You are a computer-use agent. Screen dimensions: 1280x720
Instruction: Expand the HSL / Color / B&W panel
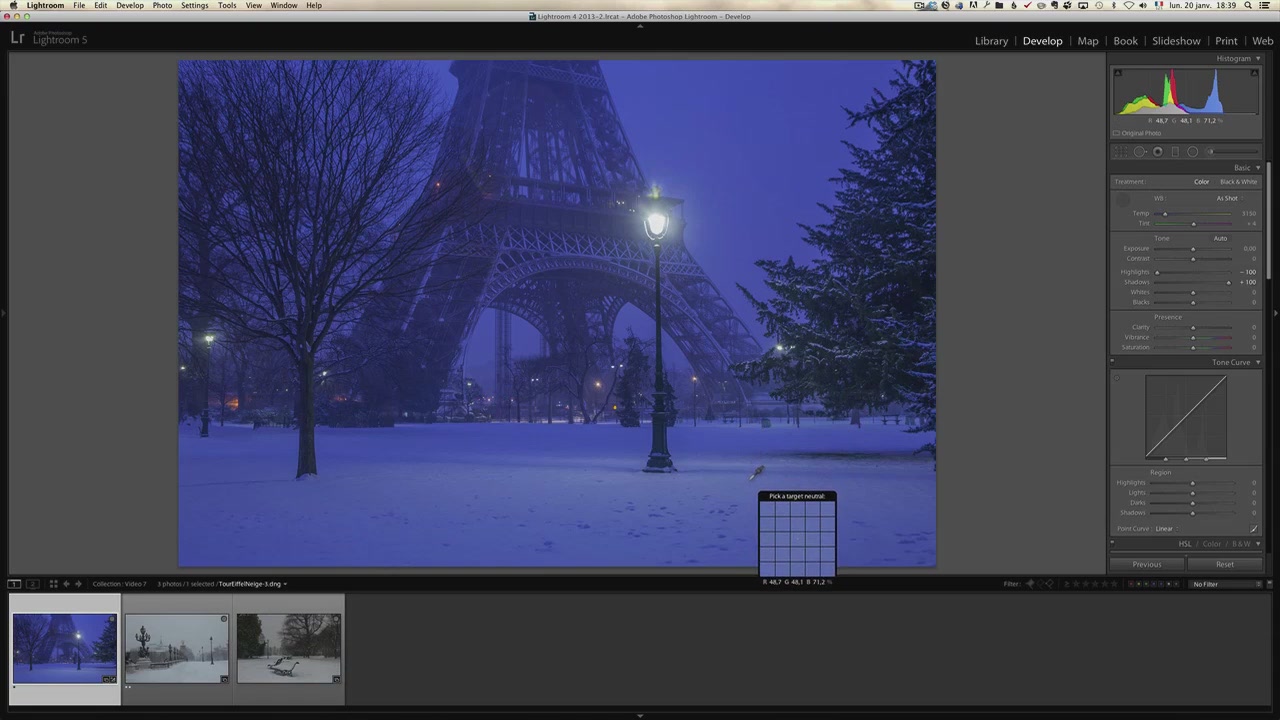[x=1258, y=544]
